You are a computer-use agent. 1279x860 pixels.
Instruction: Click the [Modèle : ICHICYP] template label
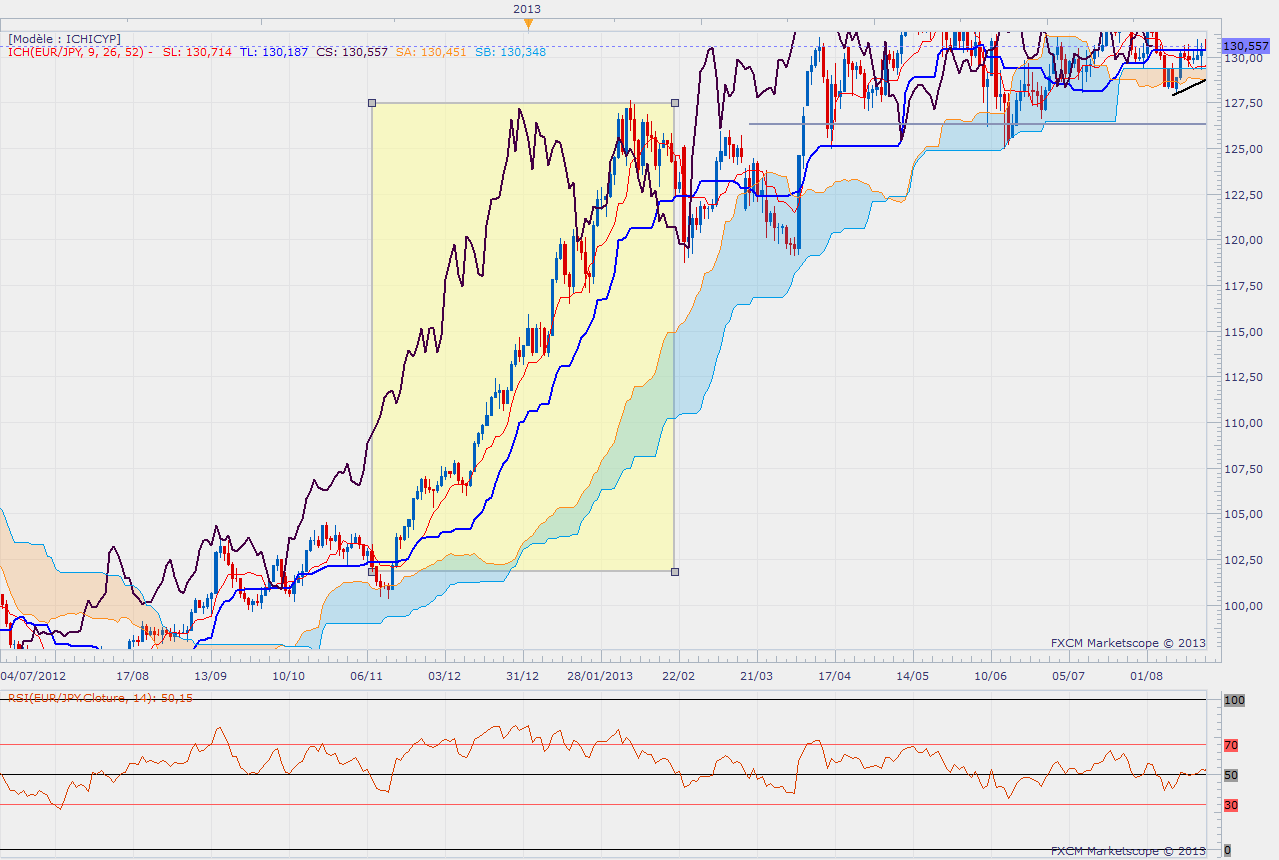(x=64, y=38)
